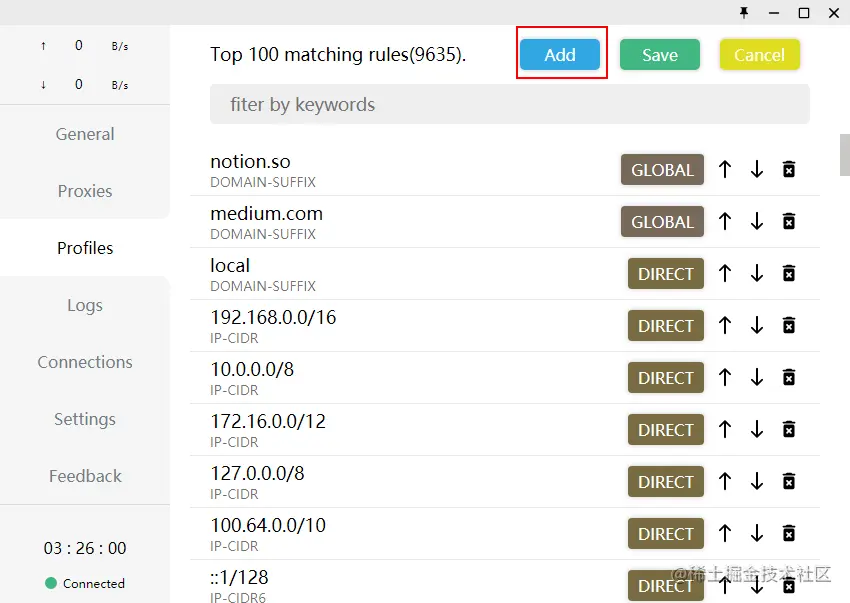Move 172.16.0.0/12 rule down
850x603 pixels.
point(757,429)
